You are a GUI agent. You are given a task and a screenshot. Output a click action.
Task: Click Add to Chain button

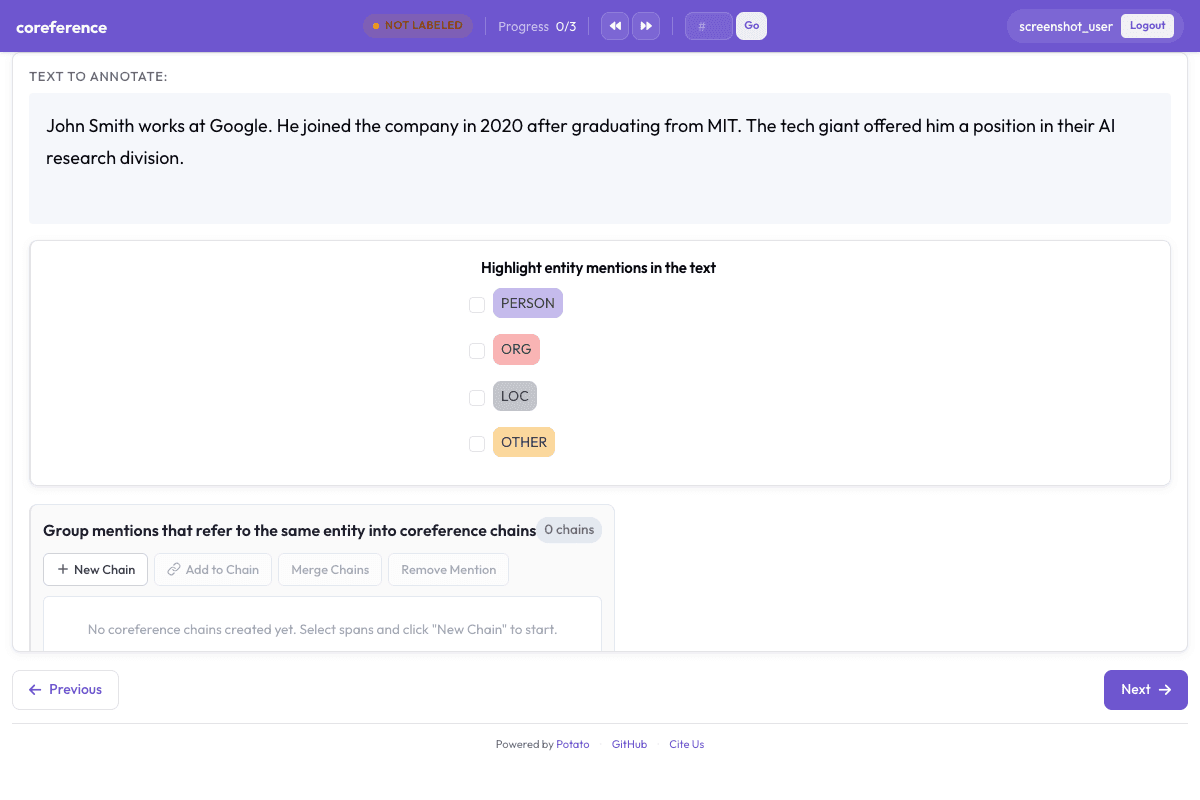pyautogui.click(x=213, y=569)
